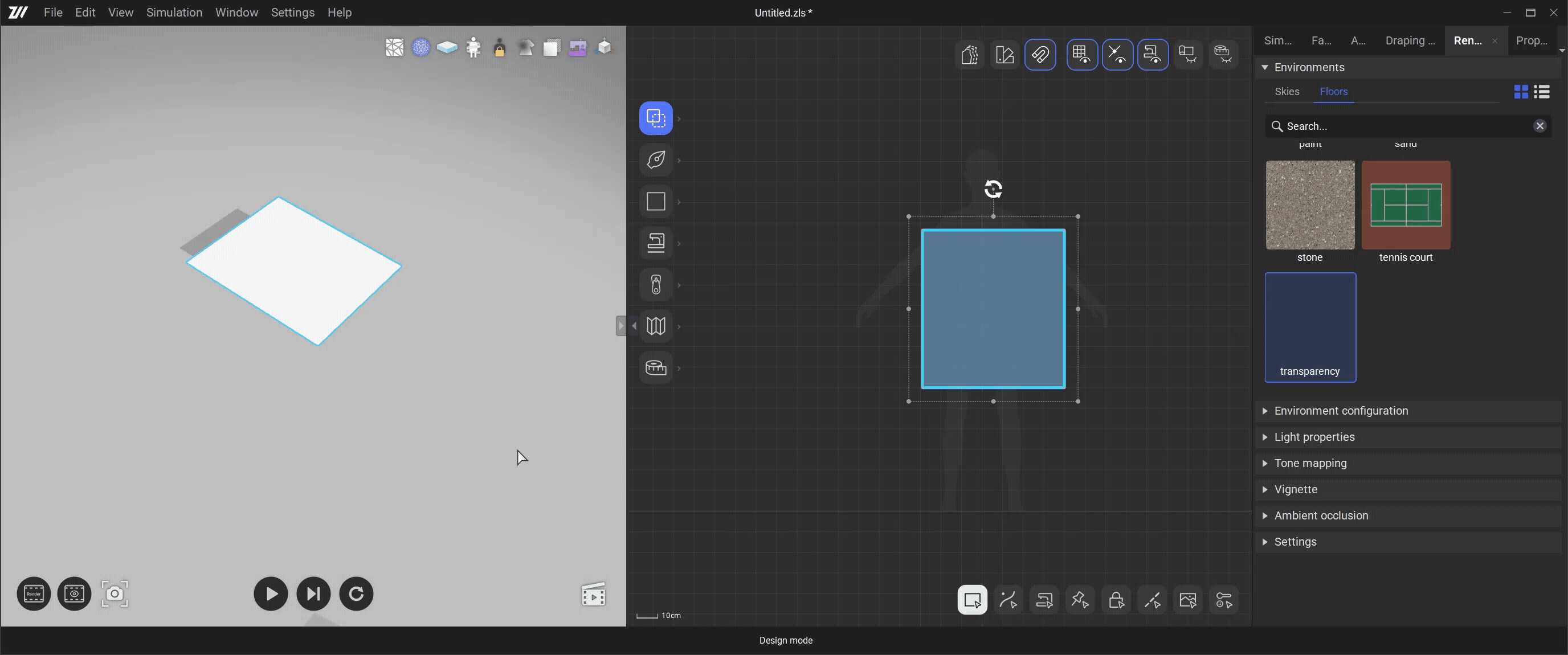Select the fold pleats tool in left toolbar
This screenshot has width=1568, height=655.
656,326
